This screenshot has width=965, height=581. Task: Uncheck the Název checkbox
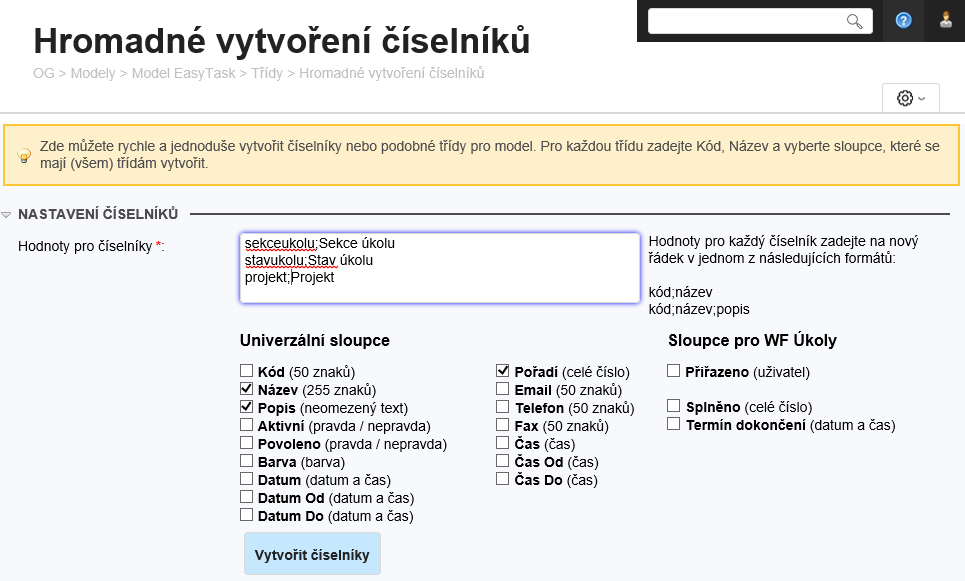coord(245,389)
